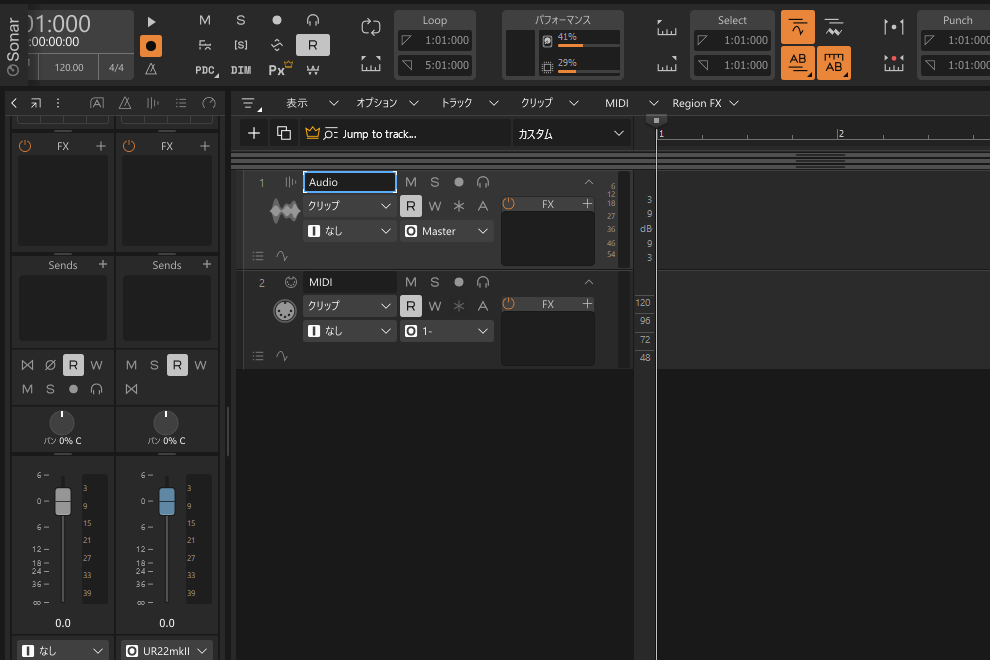The height and width of the screenshot is (660, 990).
Task: Click the ripple edit orange button
Action: (797, 27)
